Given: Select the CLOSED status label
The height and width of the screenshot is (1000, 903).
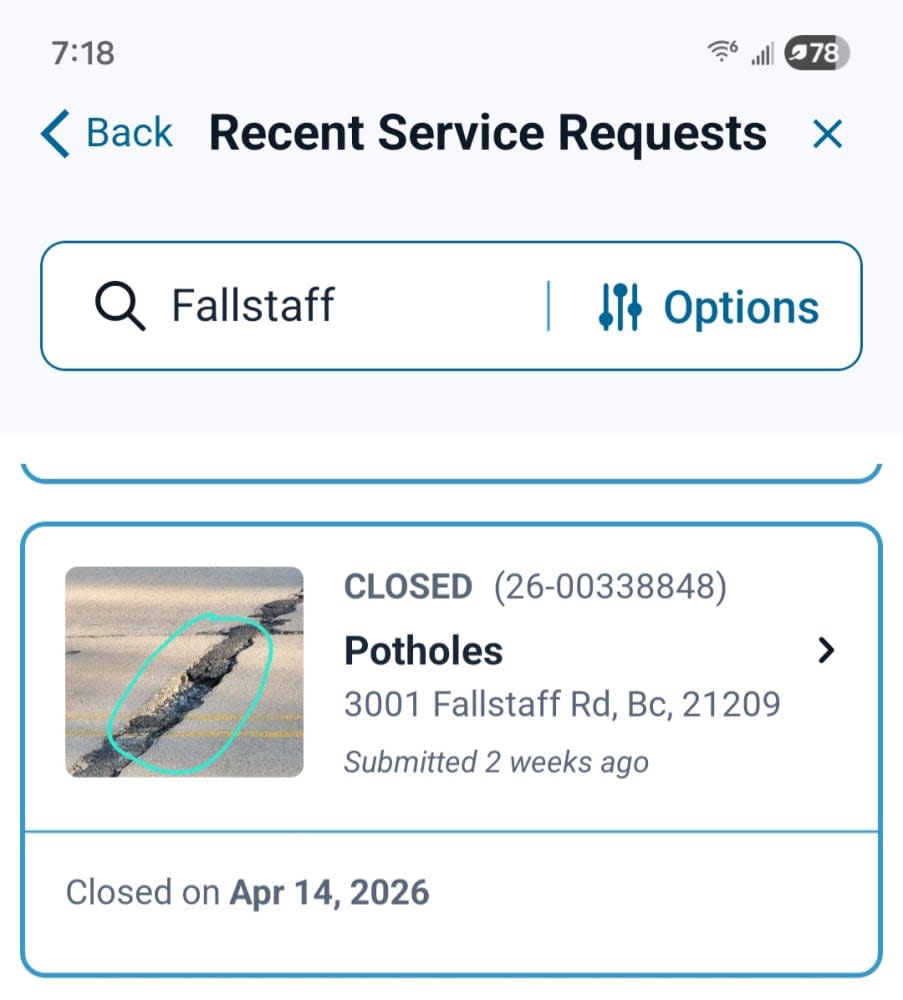Looking at the screenshot, I should click(408, 586).
